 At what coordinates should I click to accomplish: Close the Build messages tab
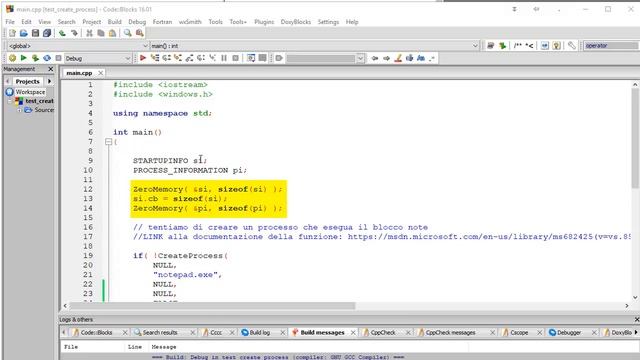353,333
